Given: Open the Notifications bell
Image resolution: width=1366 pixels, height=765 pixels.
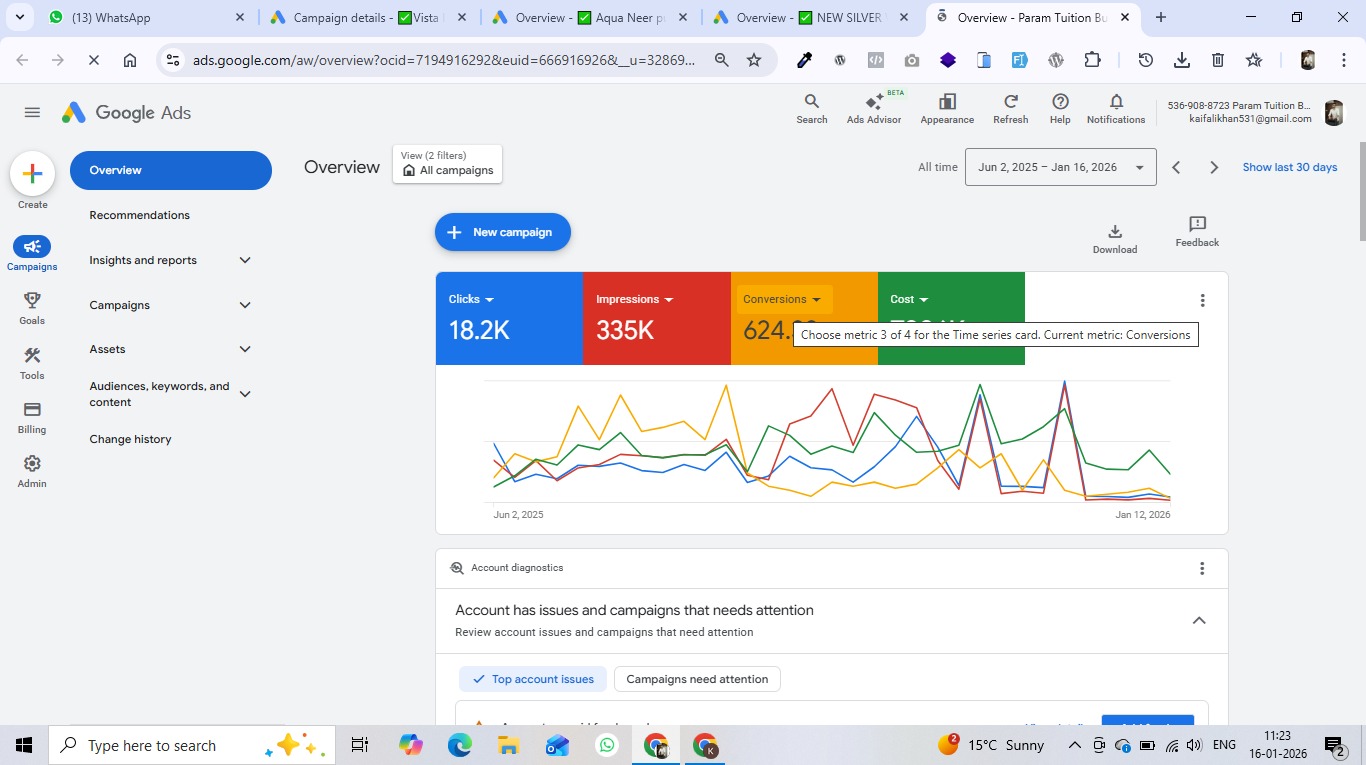Looking at the screenshot, I should pyautogui.click(x=1115, y=108).
